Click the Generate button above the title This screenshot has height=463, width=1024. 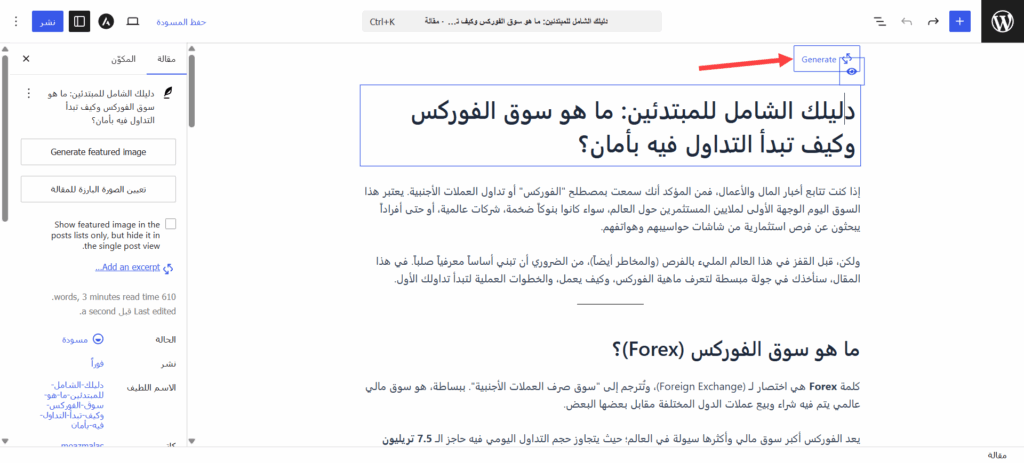(818, 60)
